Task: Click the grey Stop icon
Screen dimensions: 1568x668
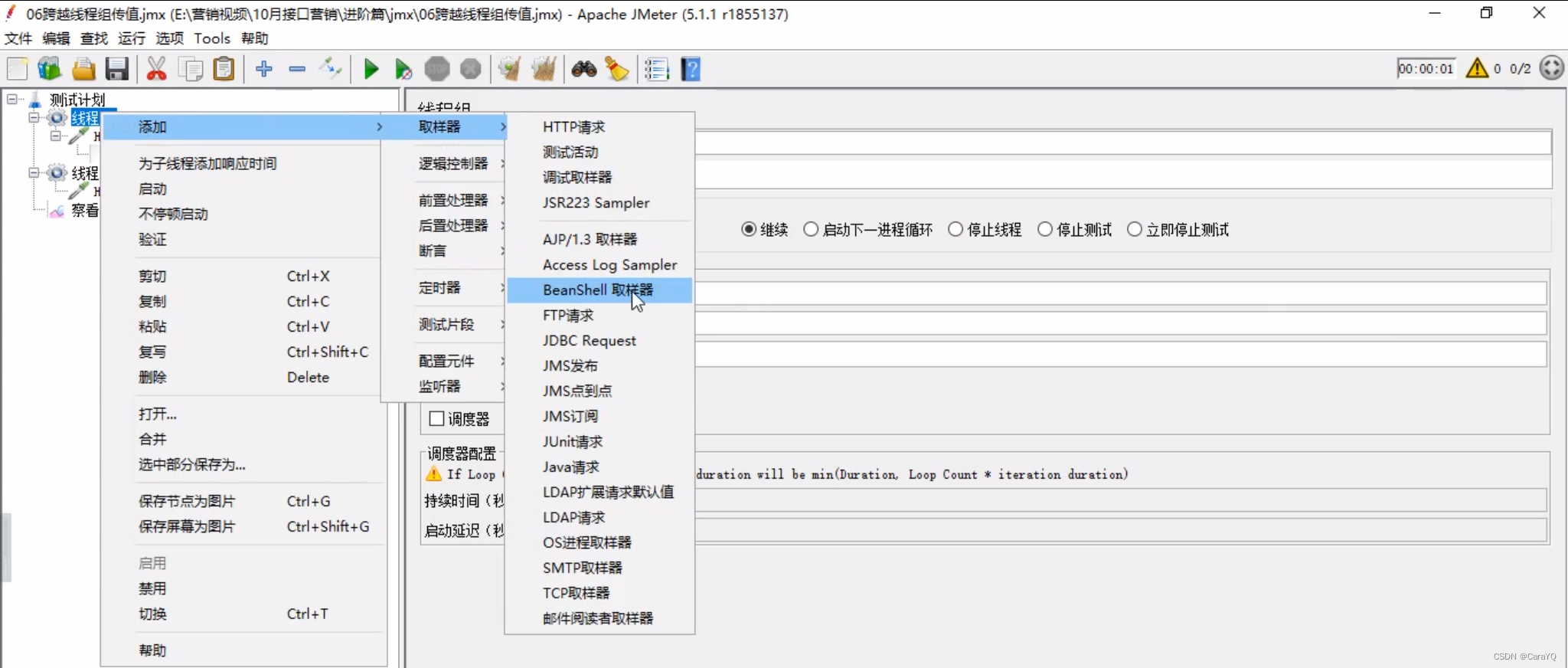Action: coord(437,69)
